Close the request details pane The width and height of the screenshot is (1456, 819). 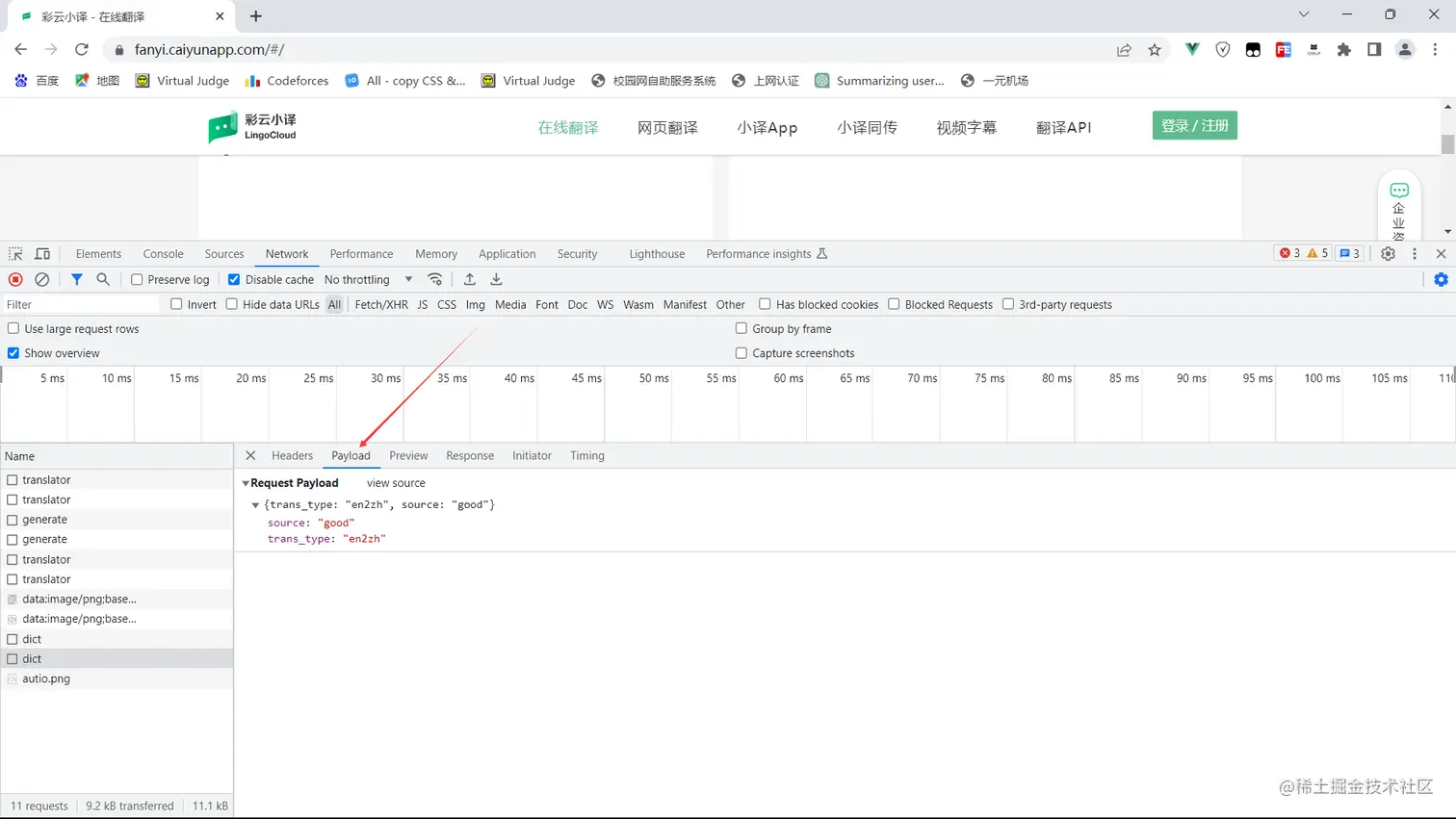tap(250, 455)
